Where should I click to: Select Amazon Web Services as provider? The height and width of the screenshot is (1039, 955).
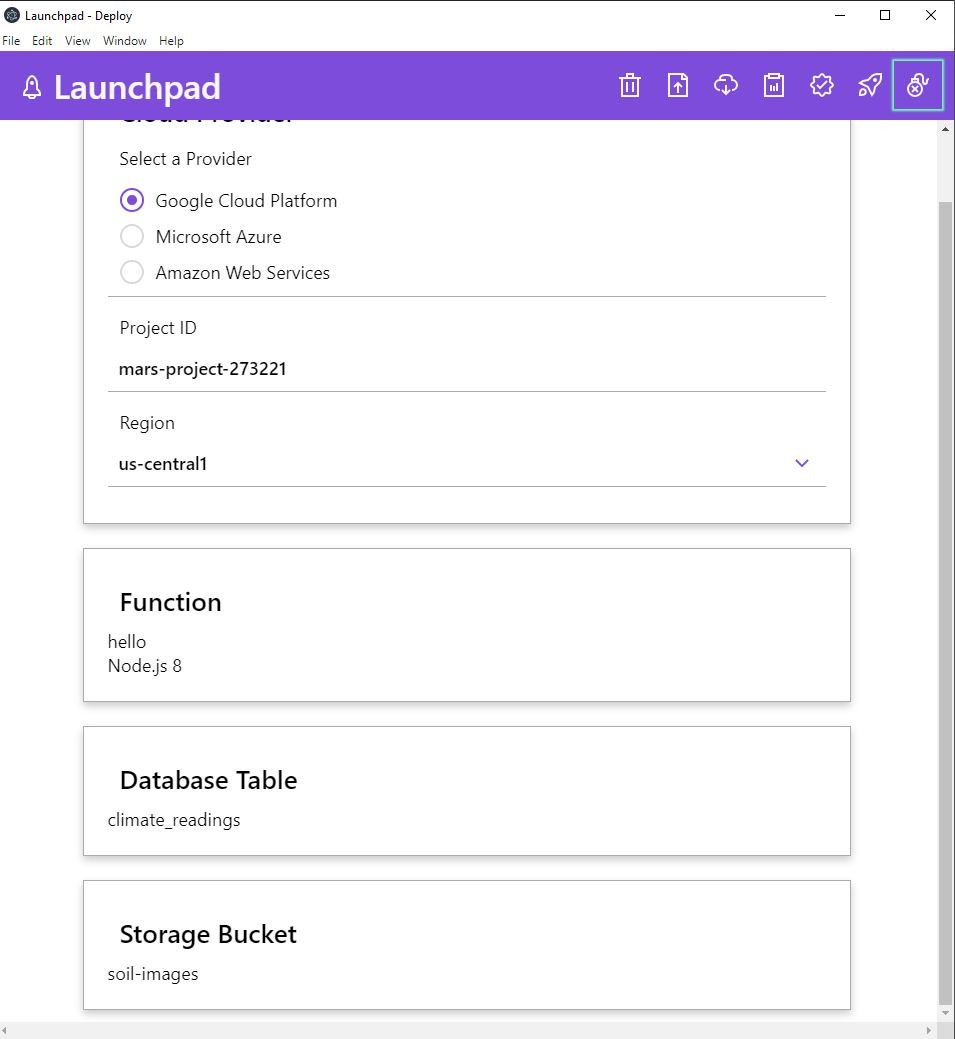click(132, 272)
